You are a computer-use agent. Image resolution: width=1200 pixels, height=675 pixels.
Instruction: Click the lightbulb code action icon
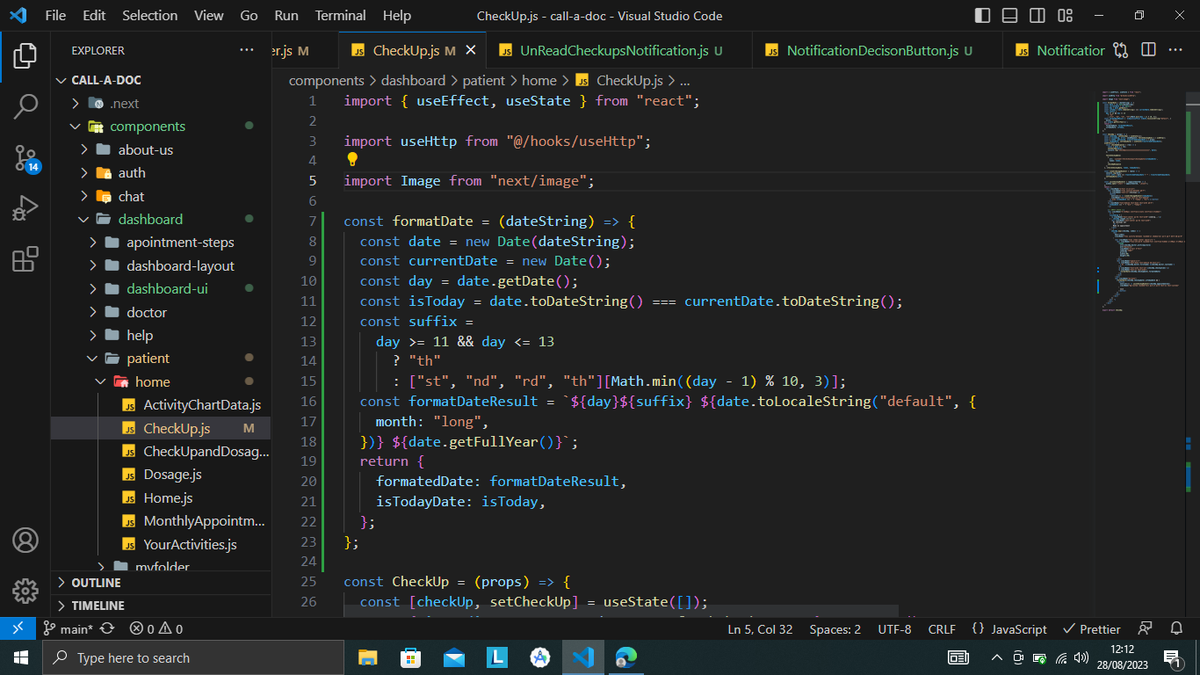click(x=352, y=160)
